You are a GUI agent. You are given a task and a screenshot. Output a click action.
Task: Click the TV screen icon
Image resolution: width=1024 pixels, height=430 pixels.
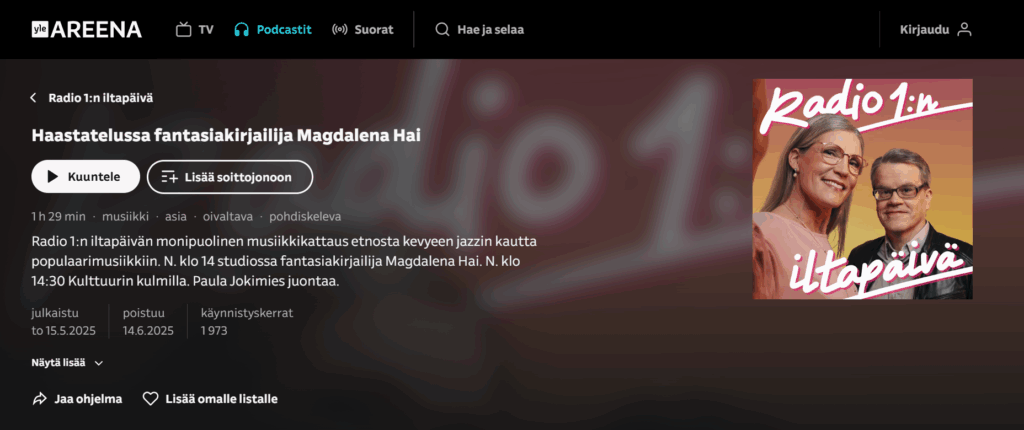point(184,29)
